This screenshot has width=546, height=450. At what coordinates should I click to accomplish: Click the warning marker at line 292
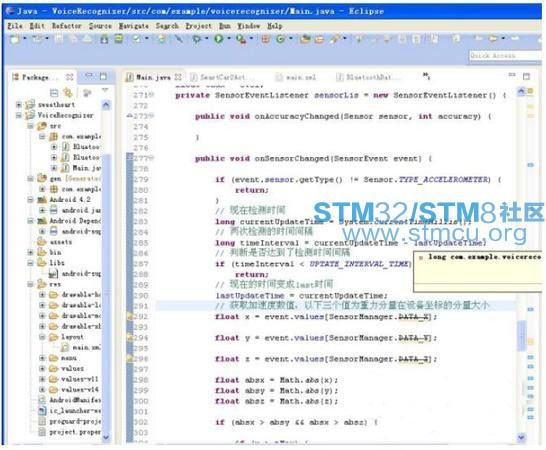click(x=130, y=316)
